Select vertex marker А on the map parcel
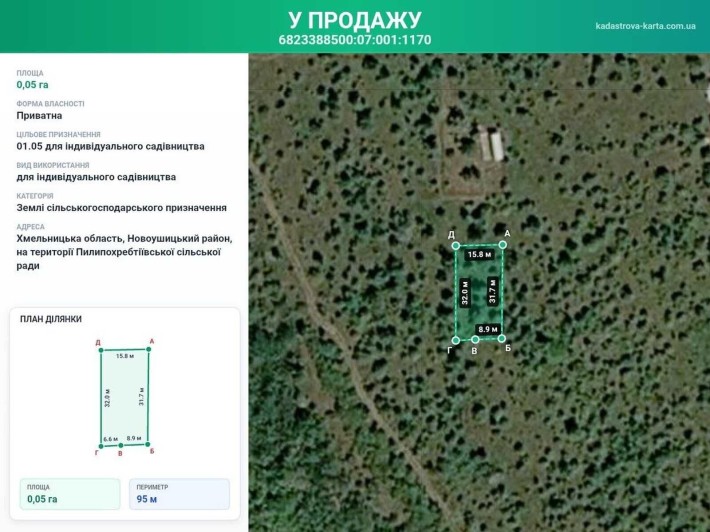Image resolution: width=710 pixels, height=532 pixels. [503, 244]
